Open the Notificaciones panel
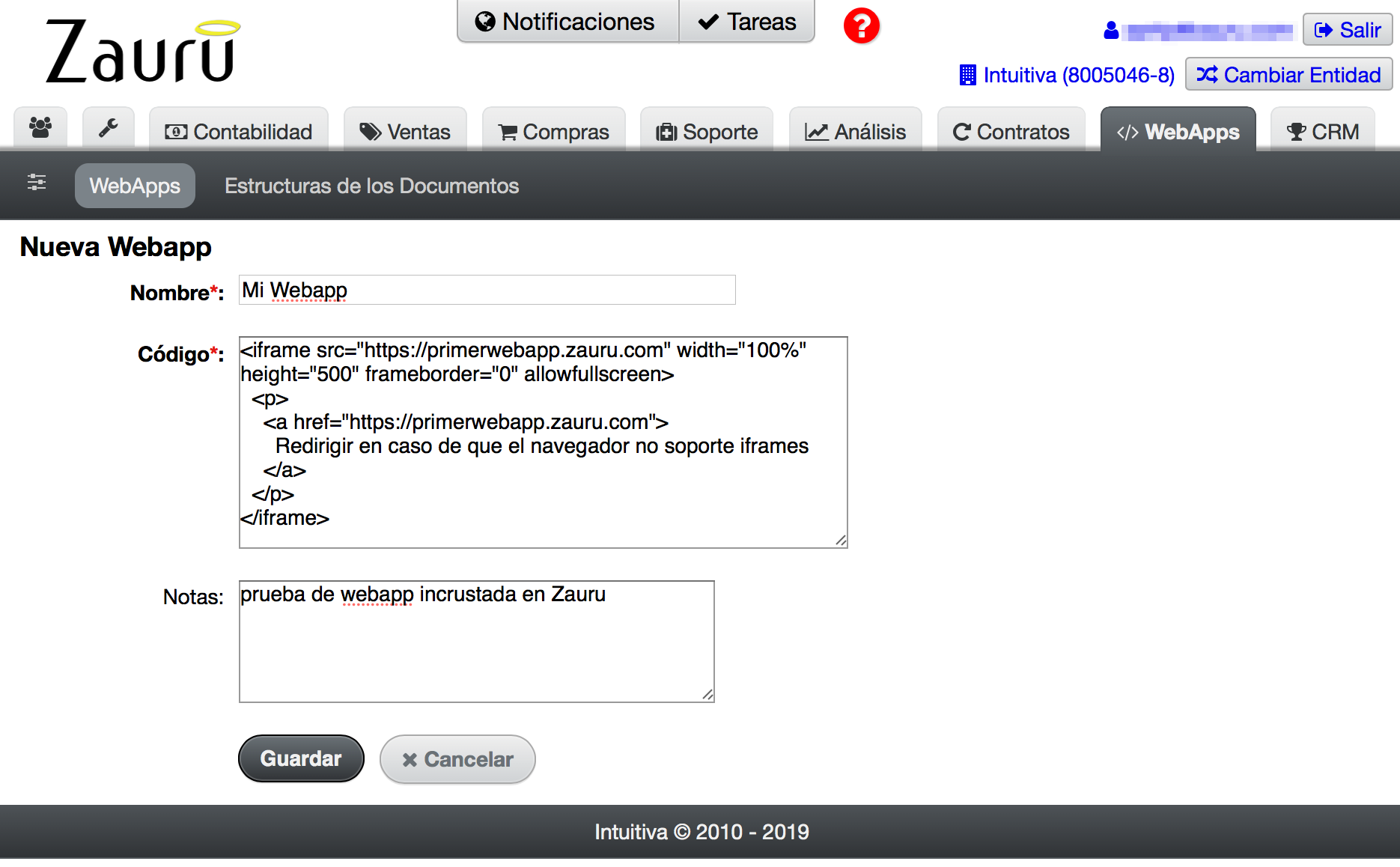1400x867 pixels. 568,22
